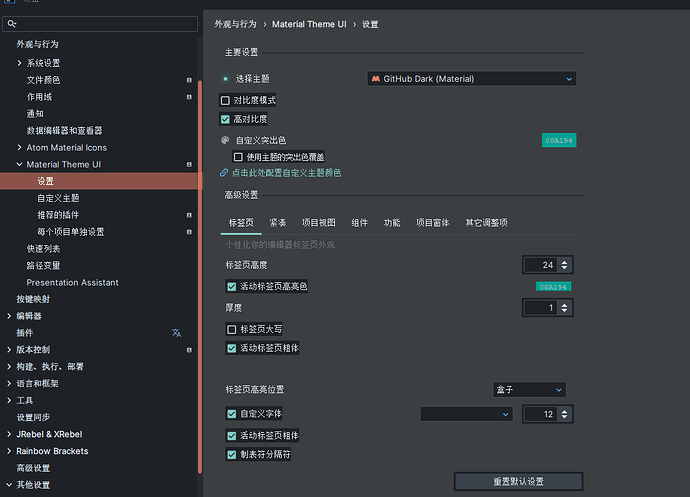Open 功能 tab

pyautogui.click(x=392, y=223)
